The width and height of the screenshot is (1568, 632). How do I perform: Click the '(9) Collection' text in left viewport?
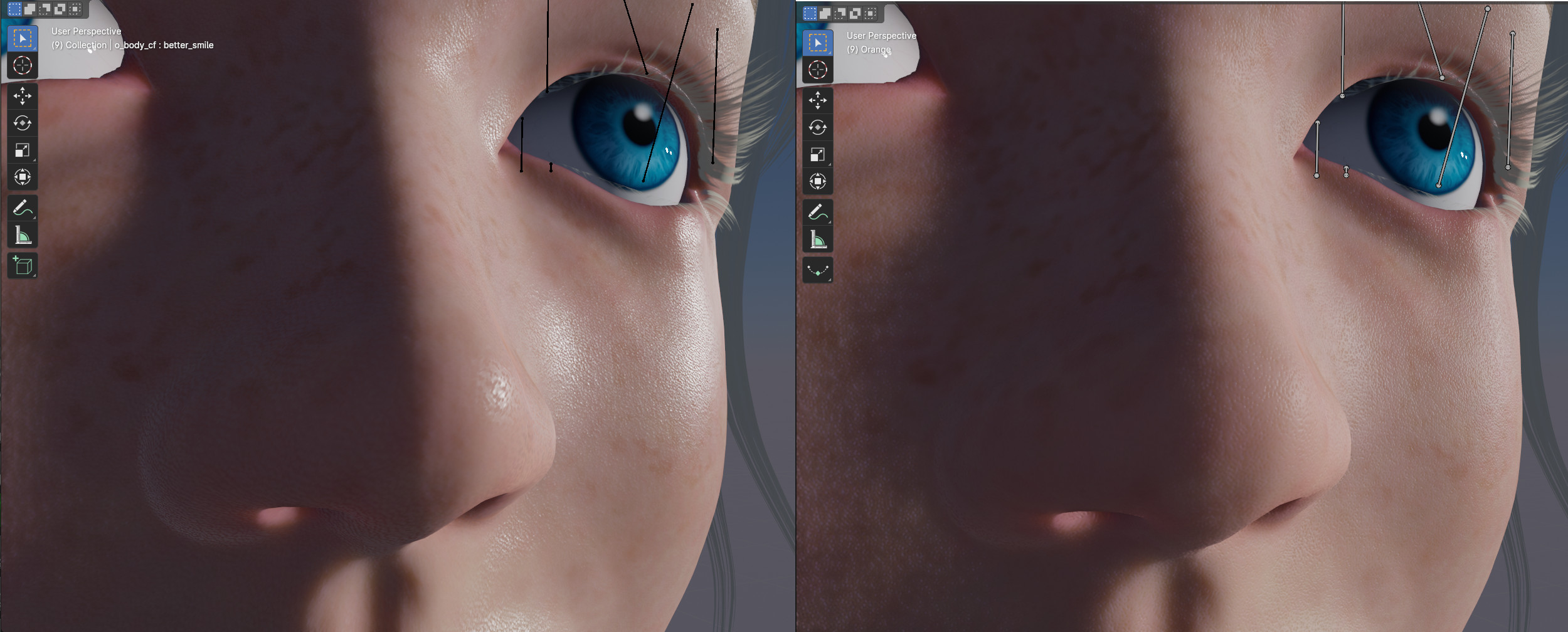(x=79, y=45)
